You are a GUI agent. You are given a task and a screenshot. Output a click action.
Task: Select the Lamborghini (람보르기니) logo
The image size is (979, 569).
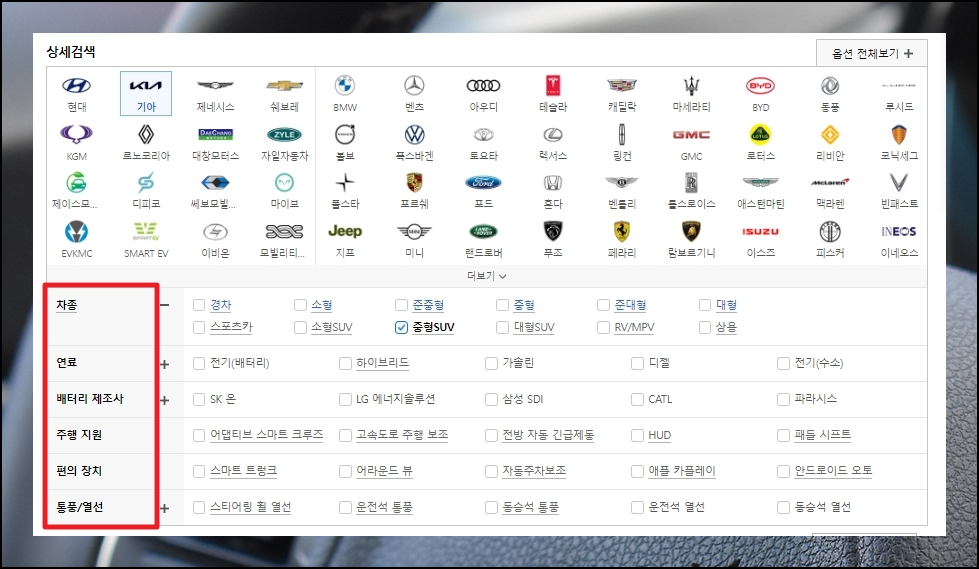coord(691,232)
